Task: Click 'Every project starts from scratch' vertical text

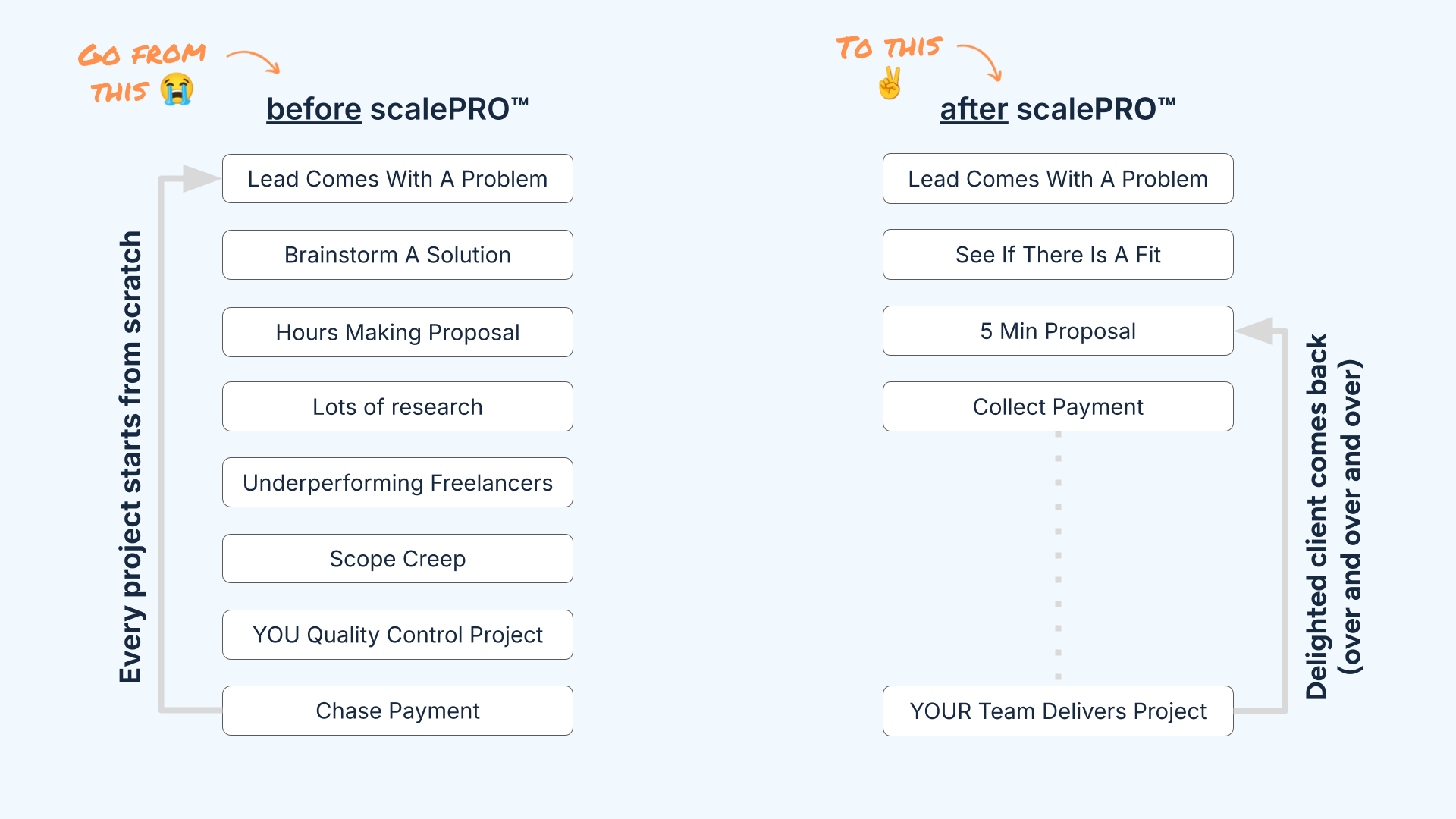Action: (x=131, y=457)
